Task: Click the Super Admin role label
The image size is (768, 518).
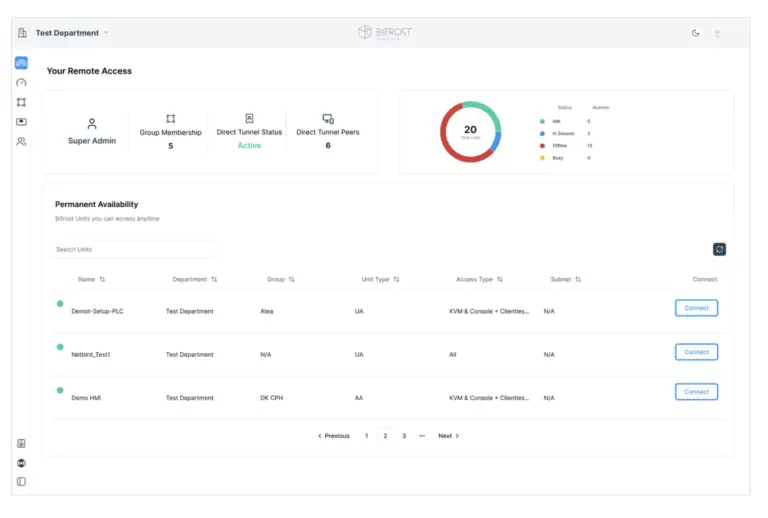Action: click(x=92, y=141)
